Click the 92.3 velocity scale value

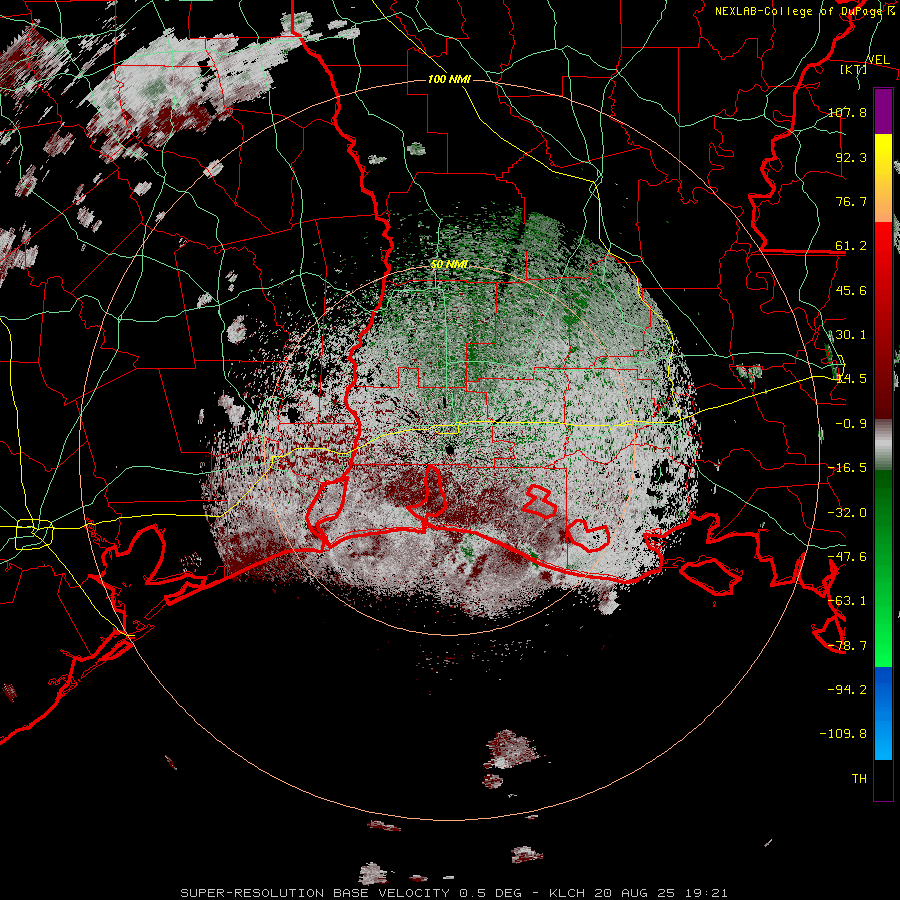[x=851, y=157]
